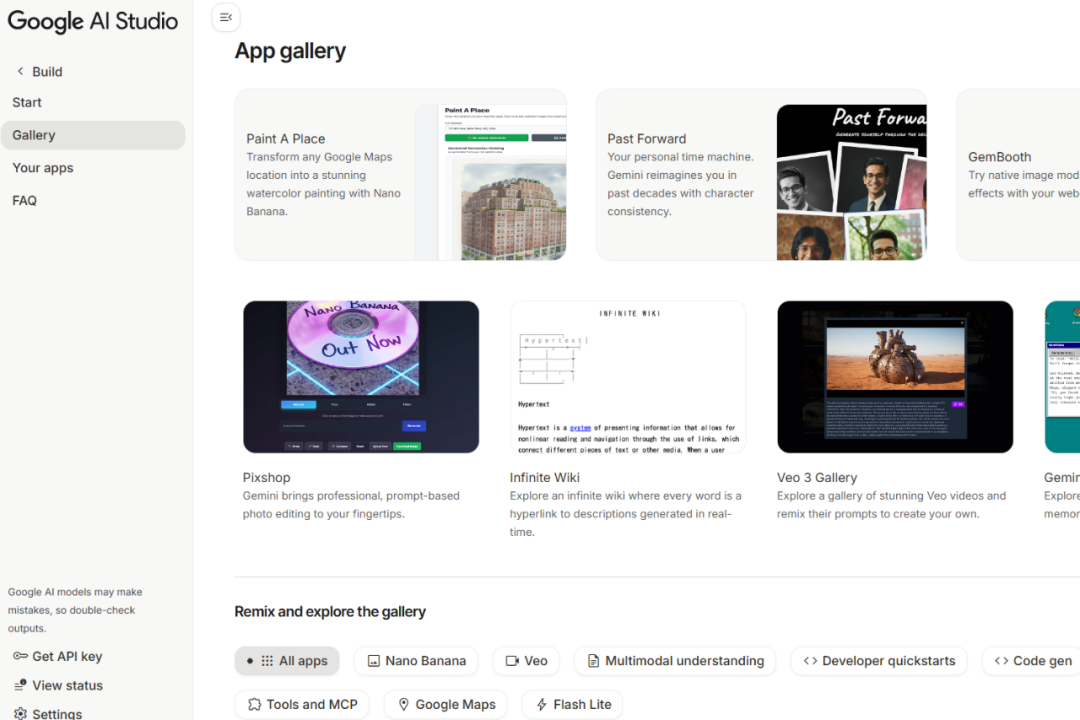Screen dimensions: 1080x720
Task: Filter gallery by Veo
Action: [526, 661]
